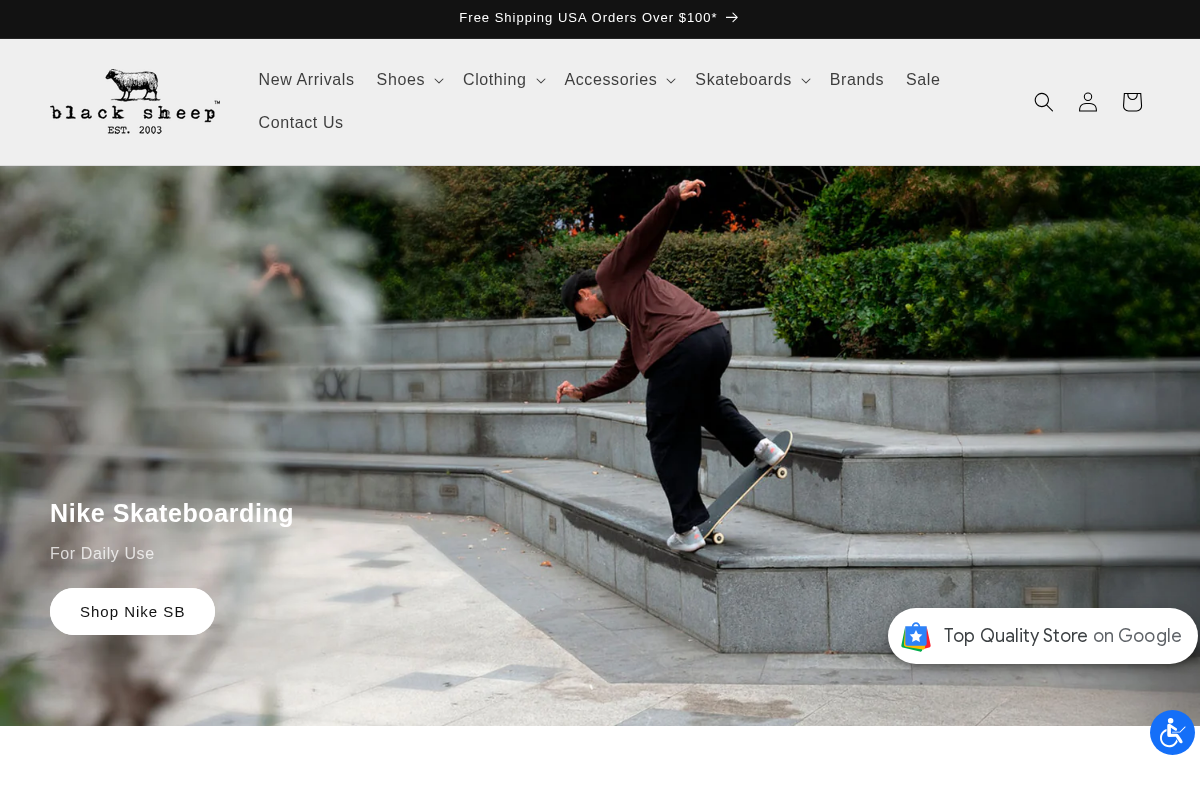The height and width of the screenshot is (800, 1200).
Task: Open the search
Action: pyautogui.click(x=1044, y=102)
